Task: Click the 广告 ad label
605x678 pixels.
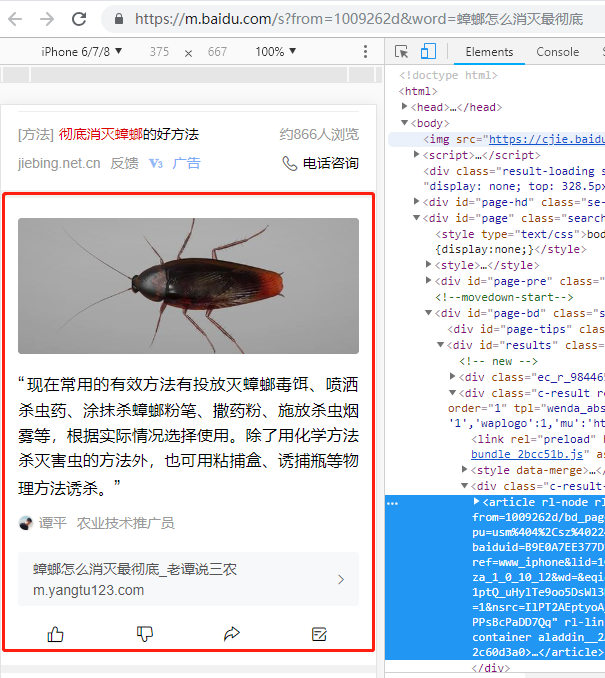Action: pyautogui.click(x=186, y=163)
